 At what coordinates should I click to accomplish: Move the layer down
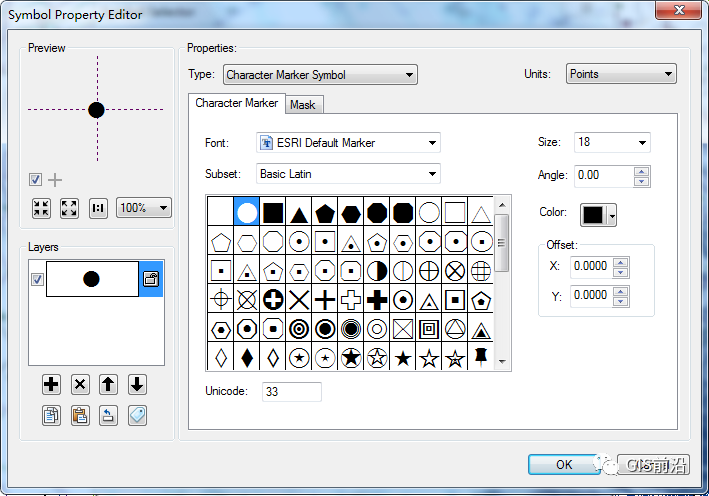point(137,385)
